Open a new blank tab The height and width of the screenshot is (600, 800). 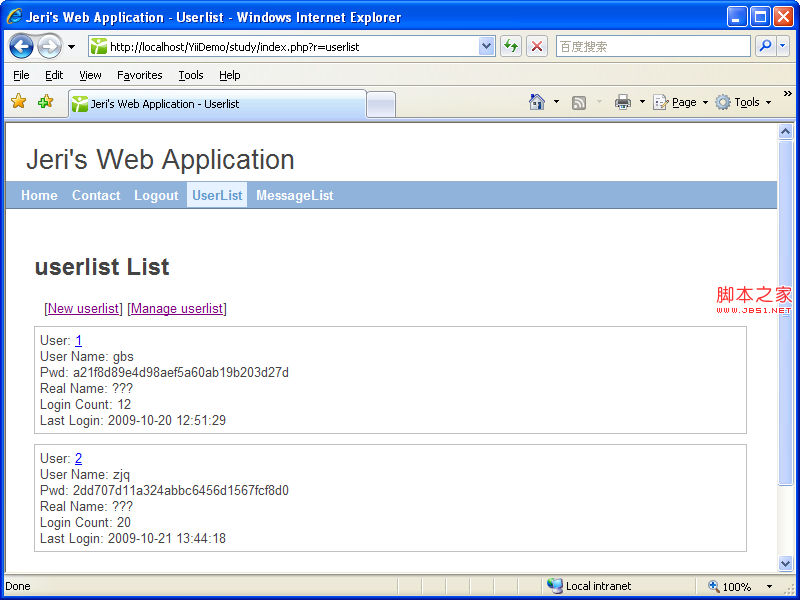tap(381, 105)
